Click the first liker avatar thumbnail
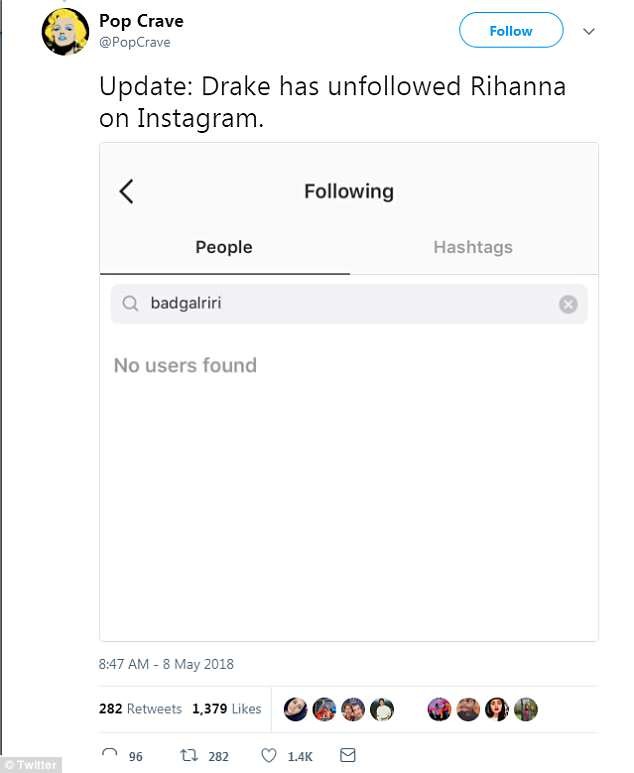634x773 pixels. (295, 709)
